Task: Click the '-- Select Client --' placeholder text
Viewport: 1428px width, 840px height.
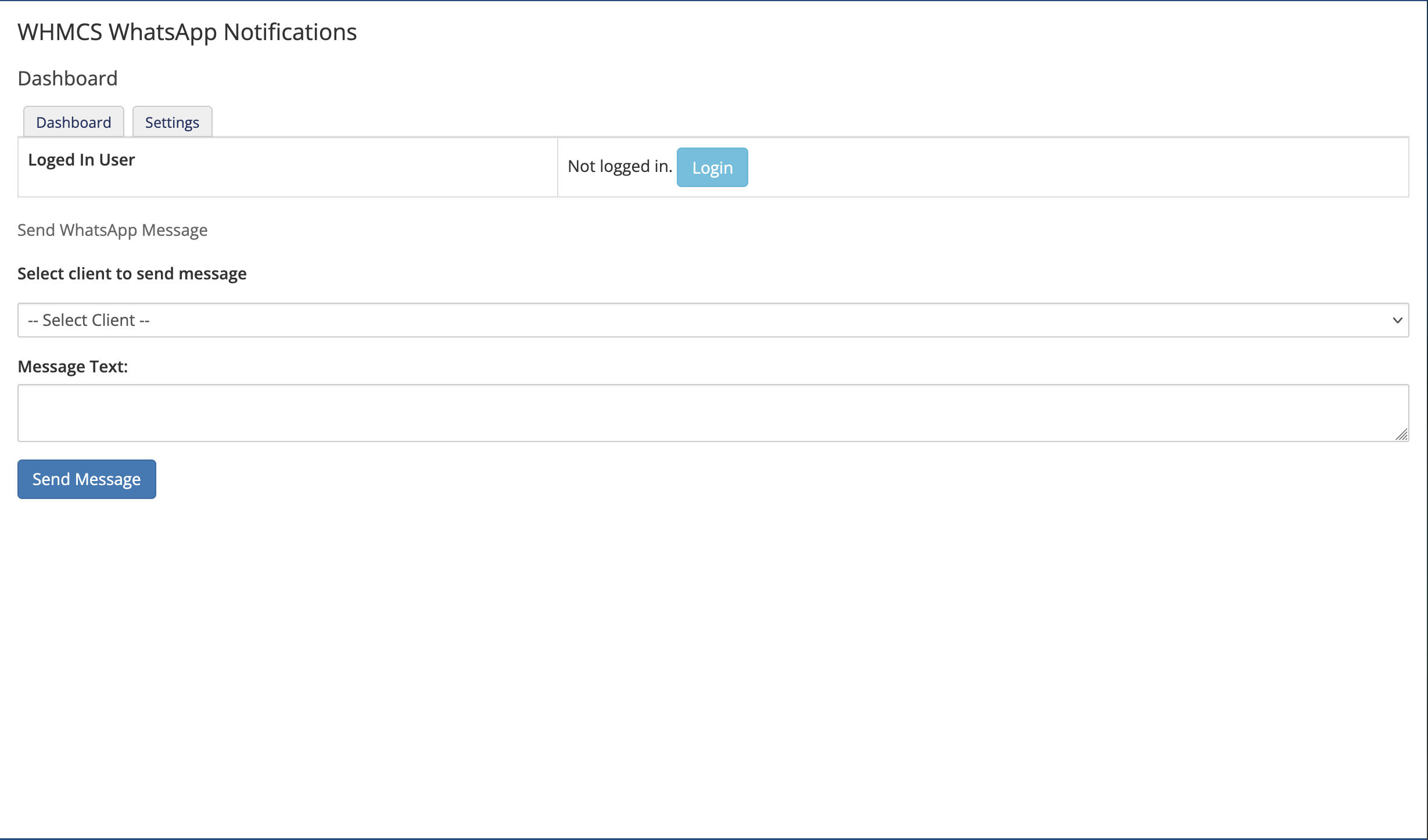Action: click(x=89, y=320)
